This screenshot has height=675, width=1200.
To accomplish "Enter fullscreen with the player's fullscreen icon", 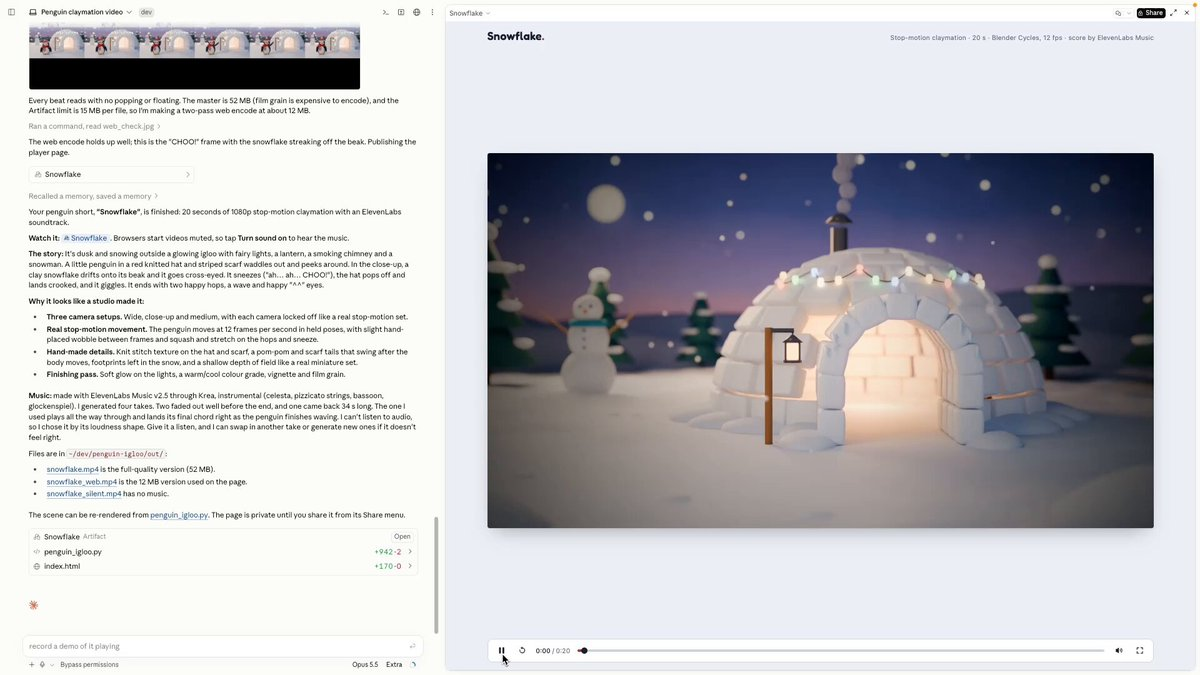I will (1139, 650).
